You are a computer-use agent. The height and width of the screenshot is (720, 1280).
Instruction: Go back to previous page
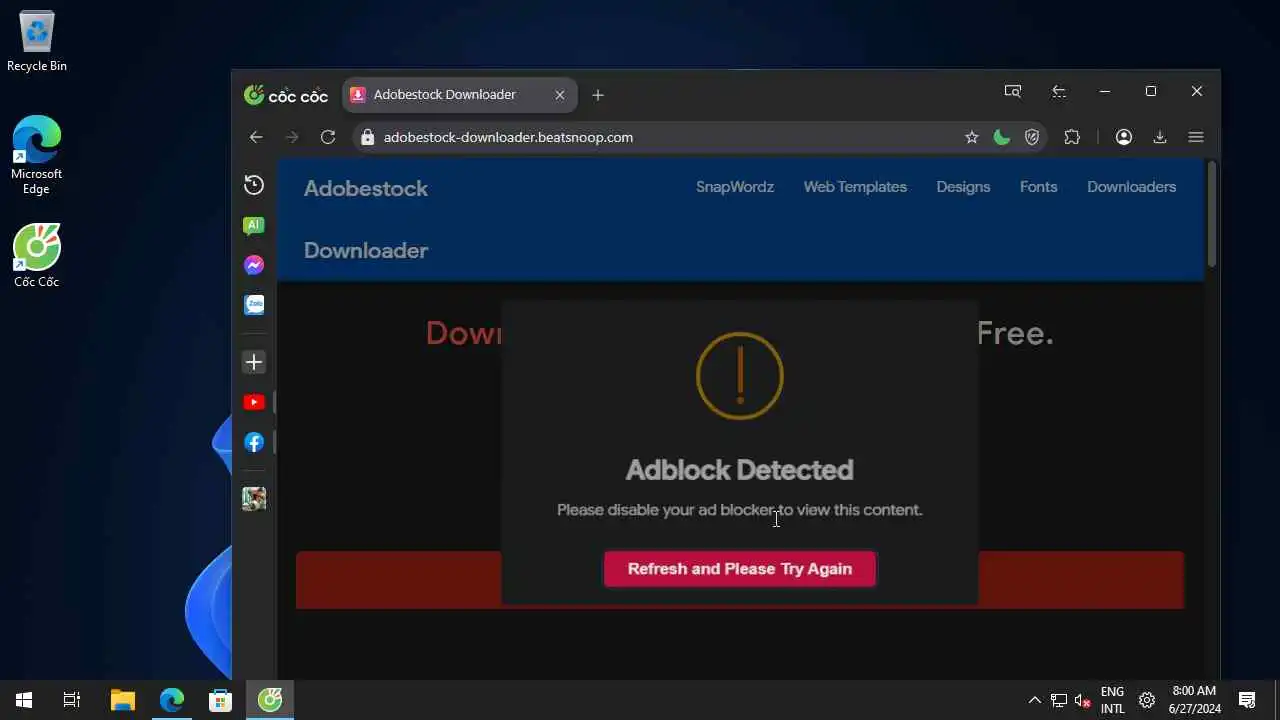(x=256, y=137)
